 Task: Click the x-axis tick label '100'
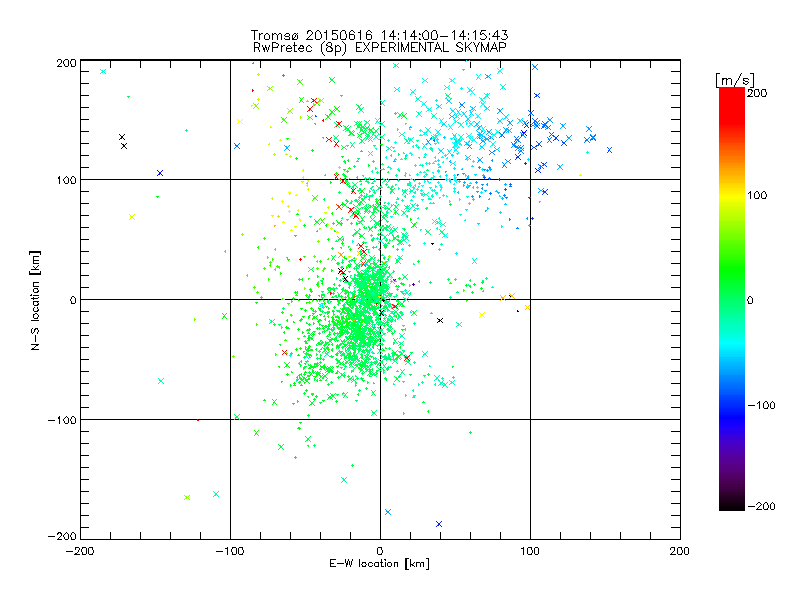coord(530,551)
